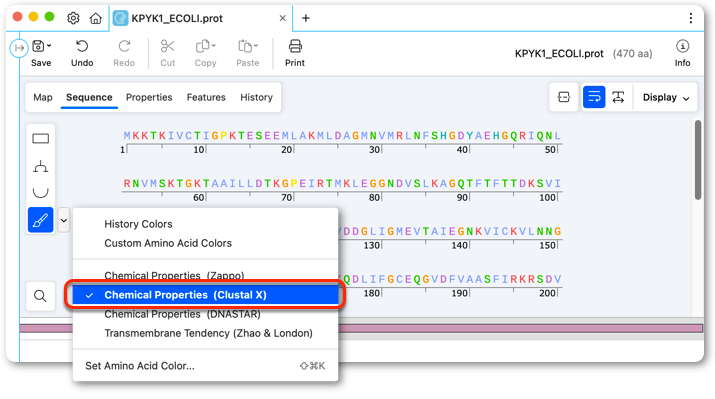
Task: Toggle the line spacing view button
Action: coord(618,97)
